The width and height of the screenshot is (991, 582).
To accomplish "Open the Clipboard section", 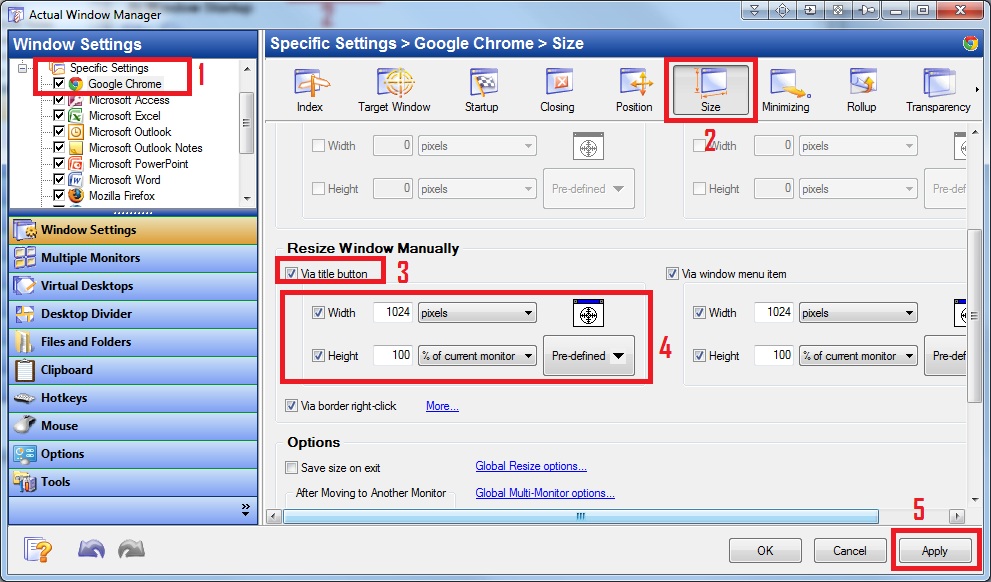I will coord(133,370).
